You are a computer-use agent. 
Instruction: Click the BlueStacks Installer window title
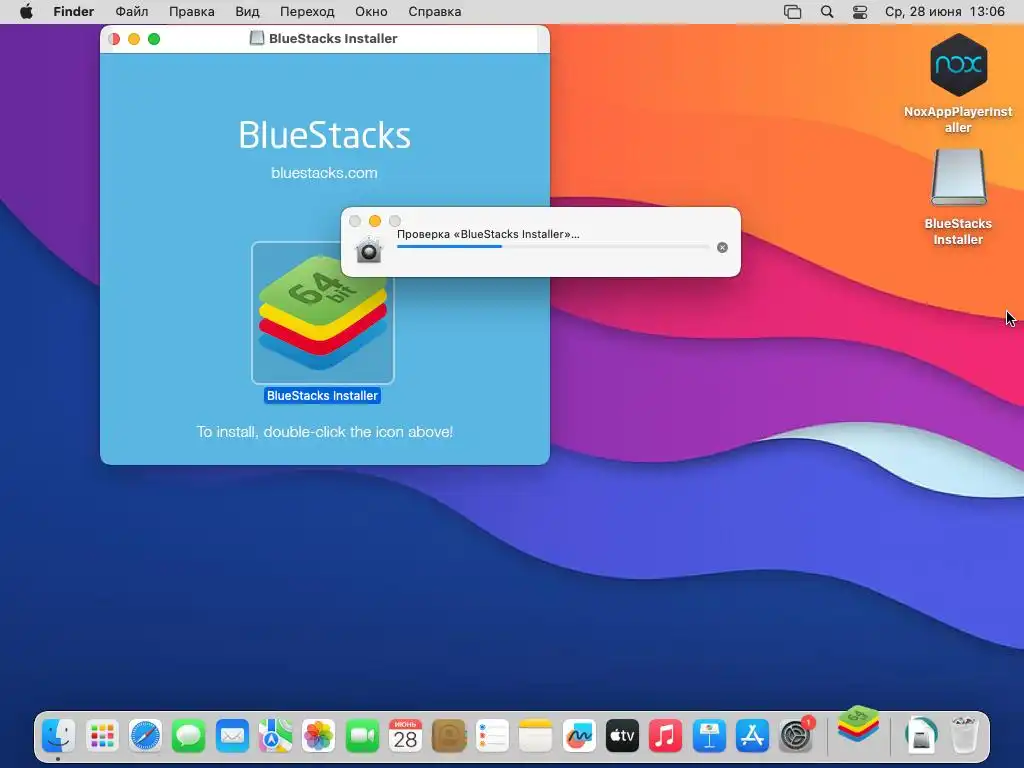(x=333, y=39)
